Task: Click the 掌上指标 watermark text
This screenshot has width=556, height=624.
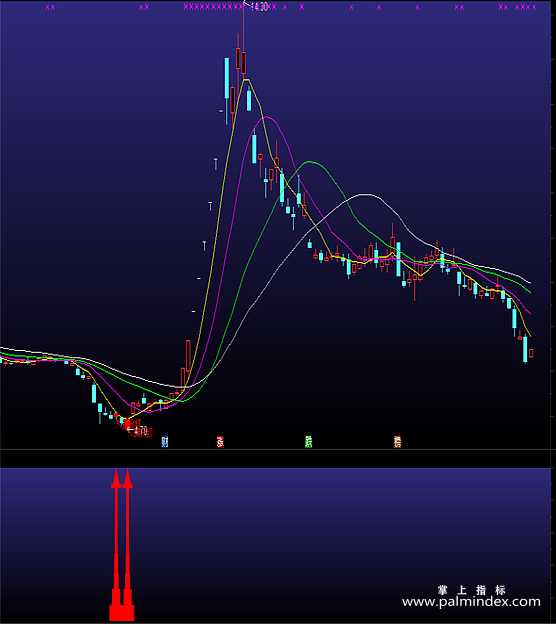Action: 471,590
